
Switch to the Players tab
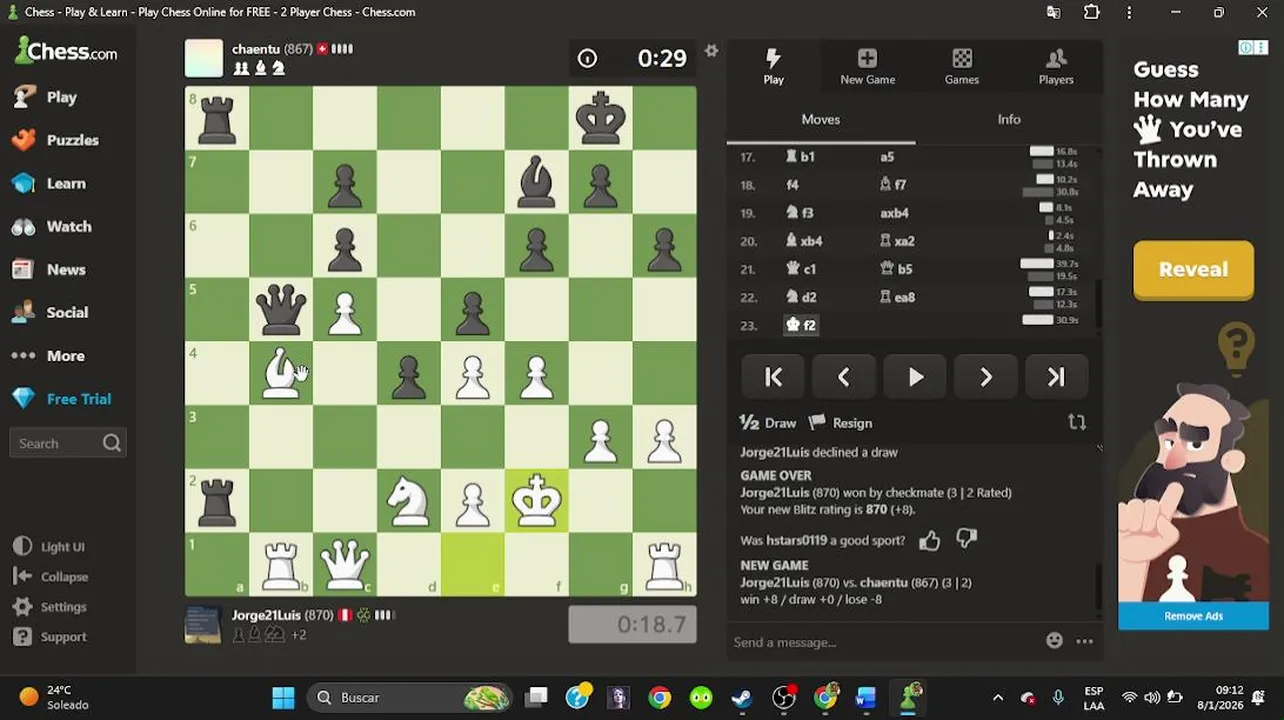click(x=1056, y=66)
